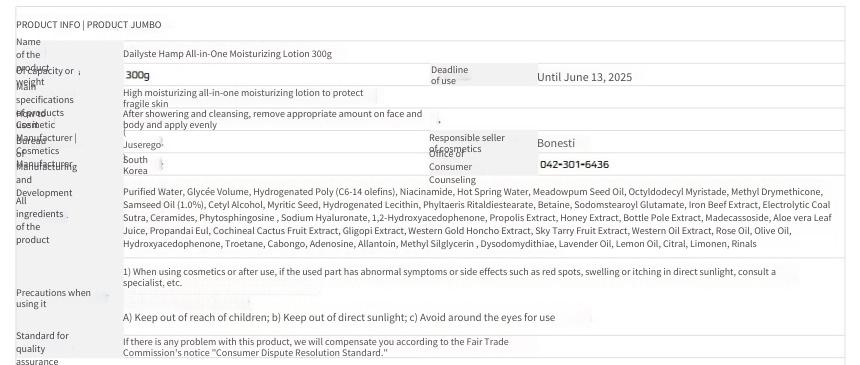
Task: Click the ingredients list starting Purified Water
Action: 477,218
